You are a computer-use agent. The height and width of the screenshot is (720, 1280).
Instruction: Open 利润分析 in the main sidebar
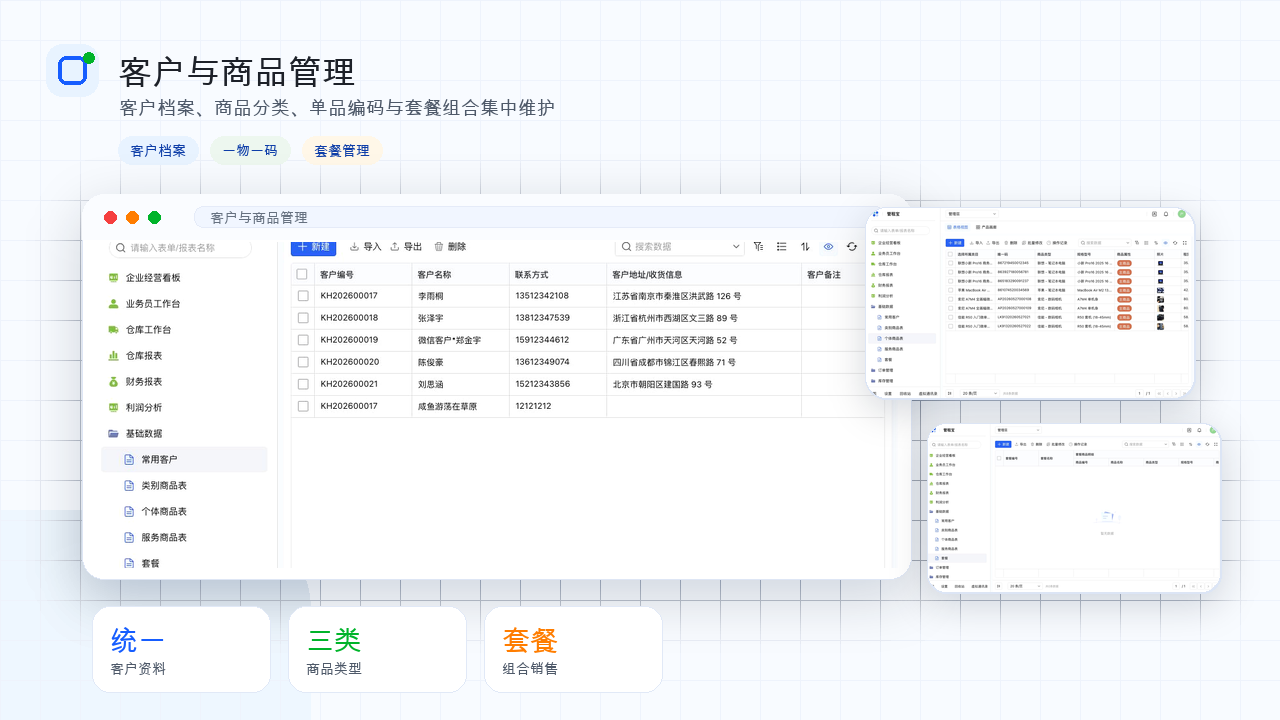pyautogui.click(x=135, y=408)
